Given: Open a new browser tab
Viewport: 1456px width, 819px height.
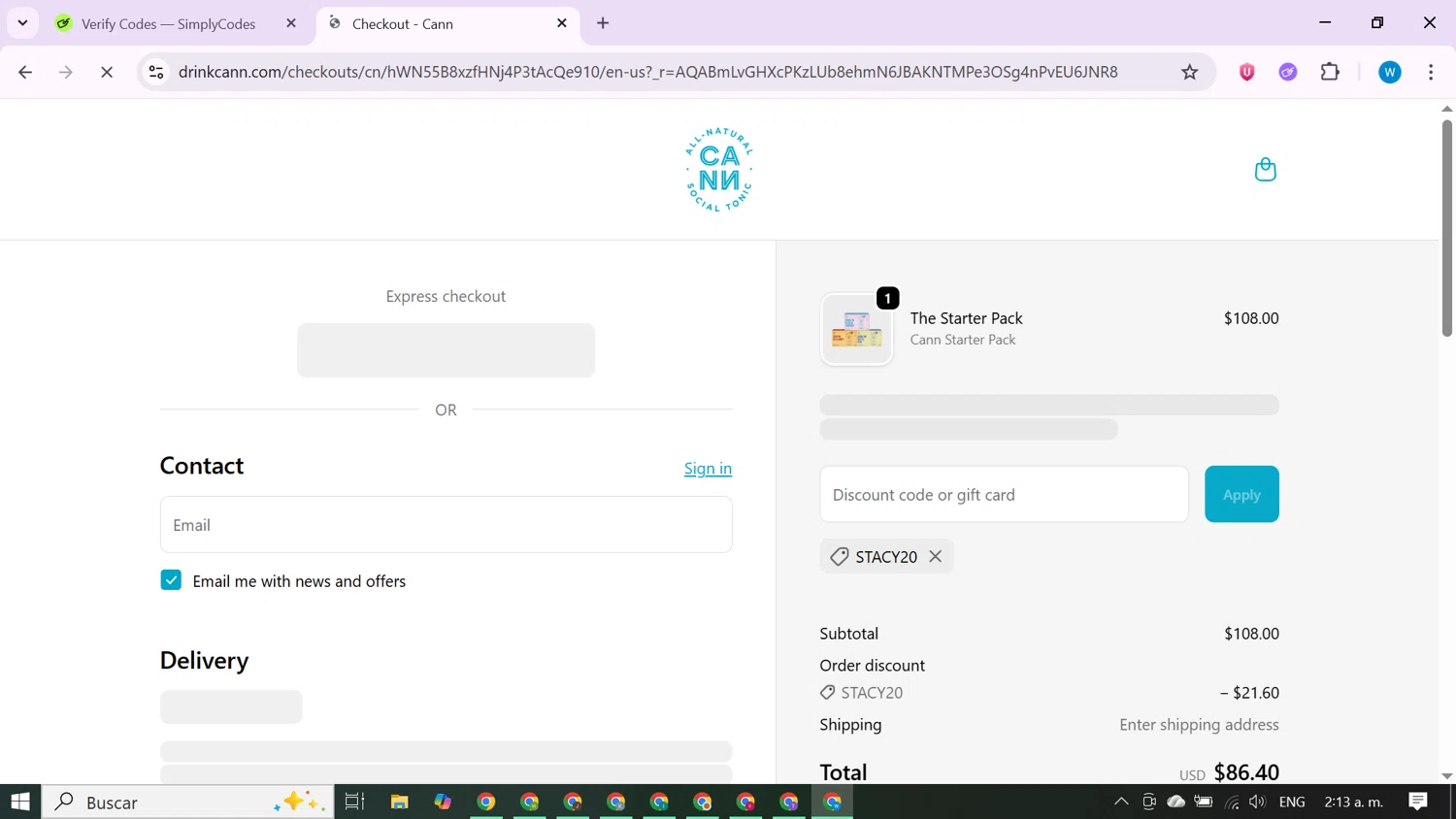Looking at the screenshot, I should click(x=603, y=23).
